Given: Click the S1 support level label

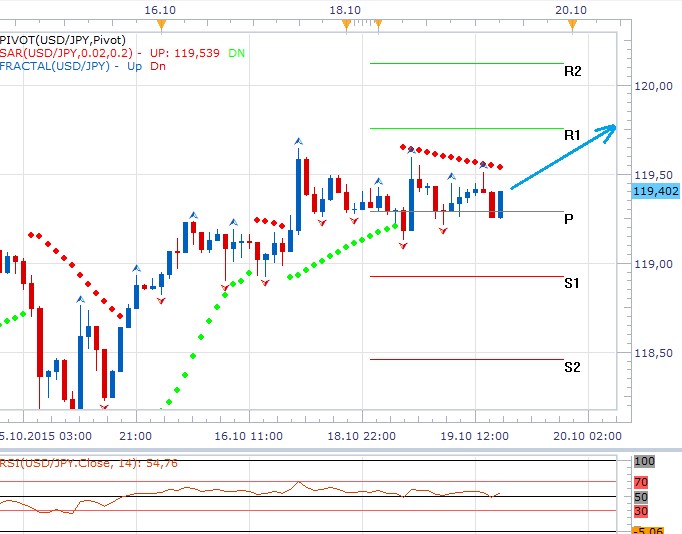Looking at the screenshot, I should pos(572,284).
